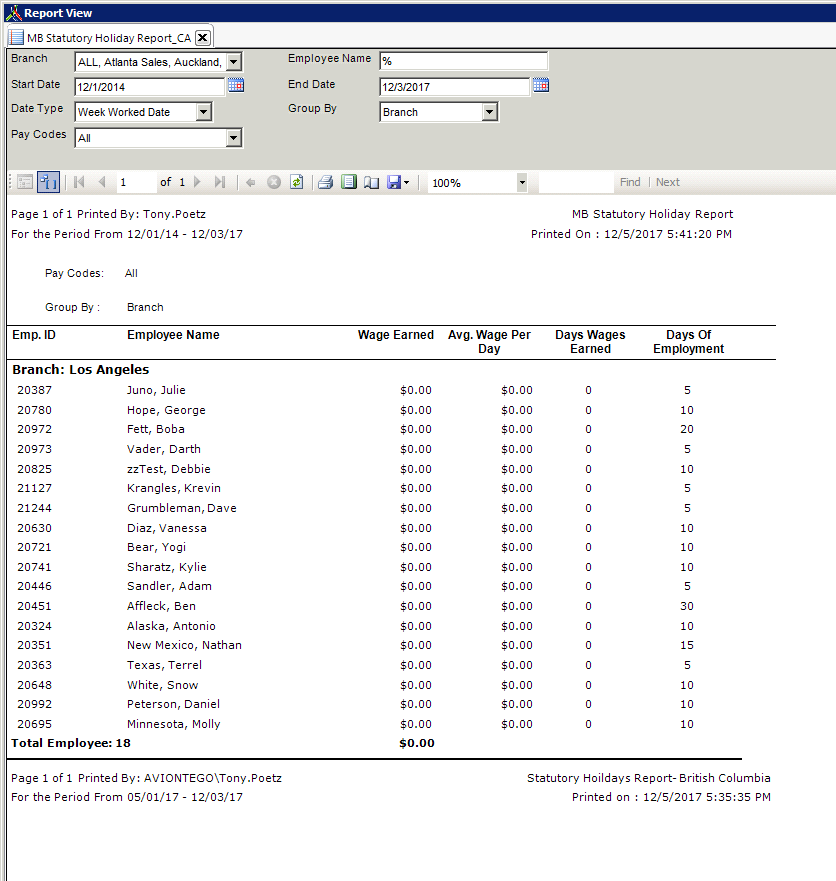Toggle the document map icon
This screenshot has width=836, height=881.
48,182
